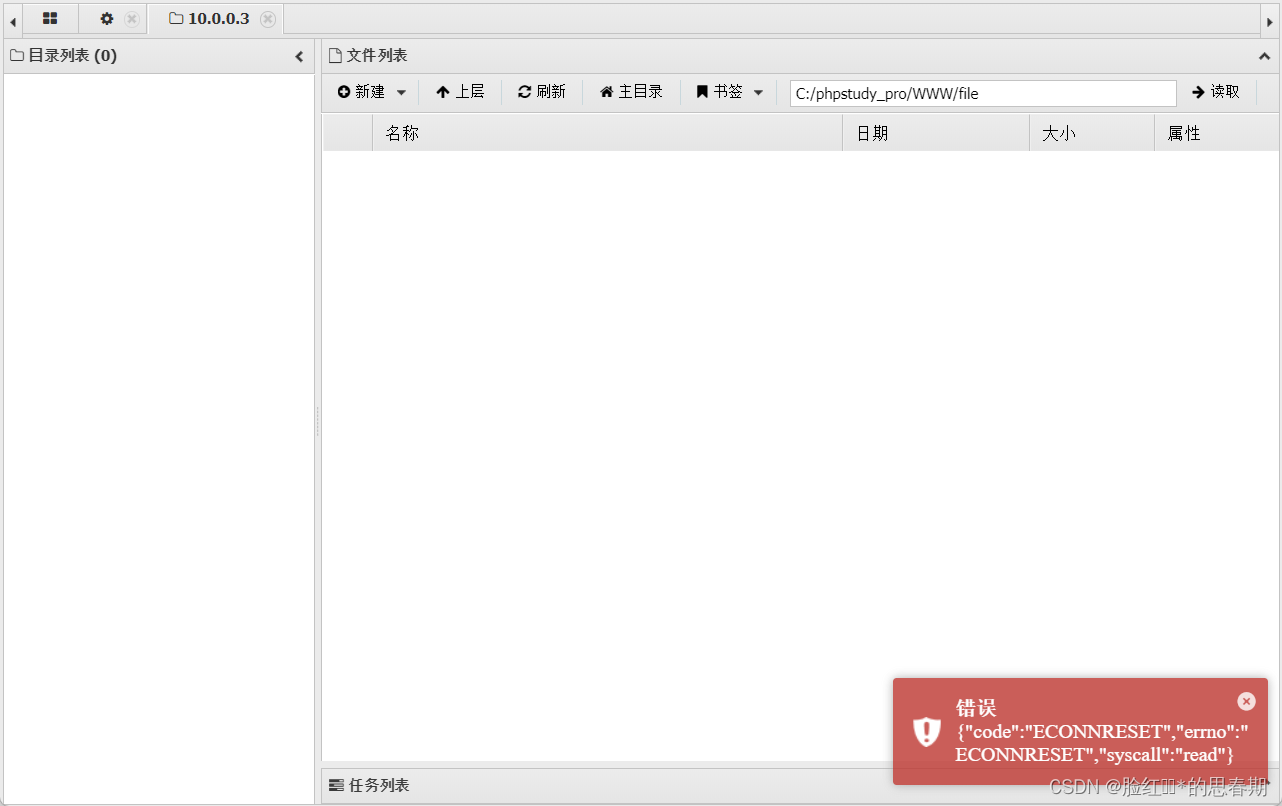Screen dimensions: 1282x806
Task: Open the home grid tab icon
Action: 50,19
